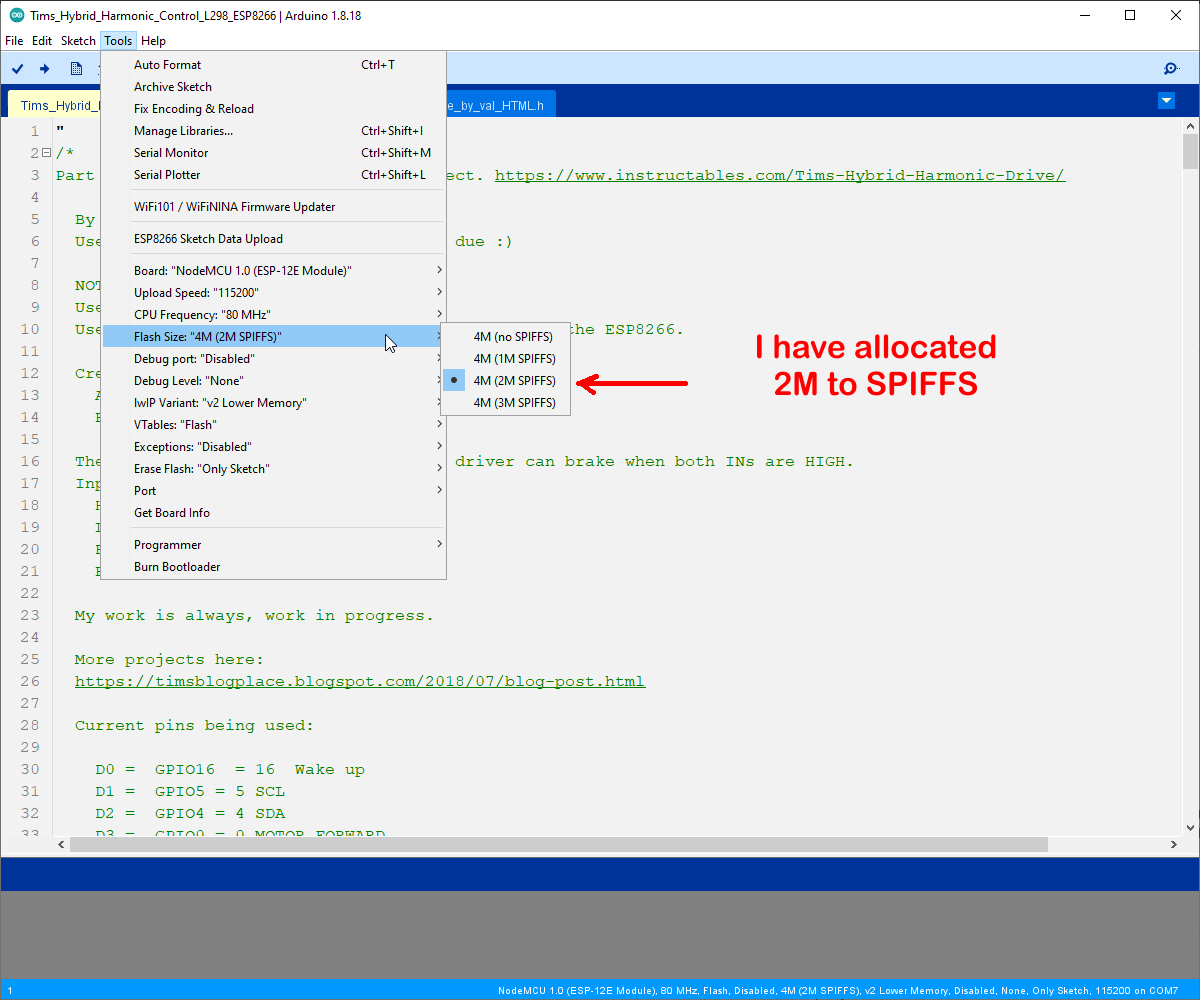1200x1000 pixels.
Task: Click Burn Bootloader
Action: coord(274,567)
